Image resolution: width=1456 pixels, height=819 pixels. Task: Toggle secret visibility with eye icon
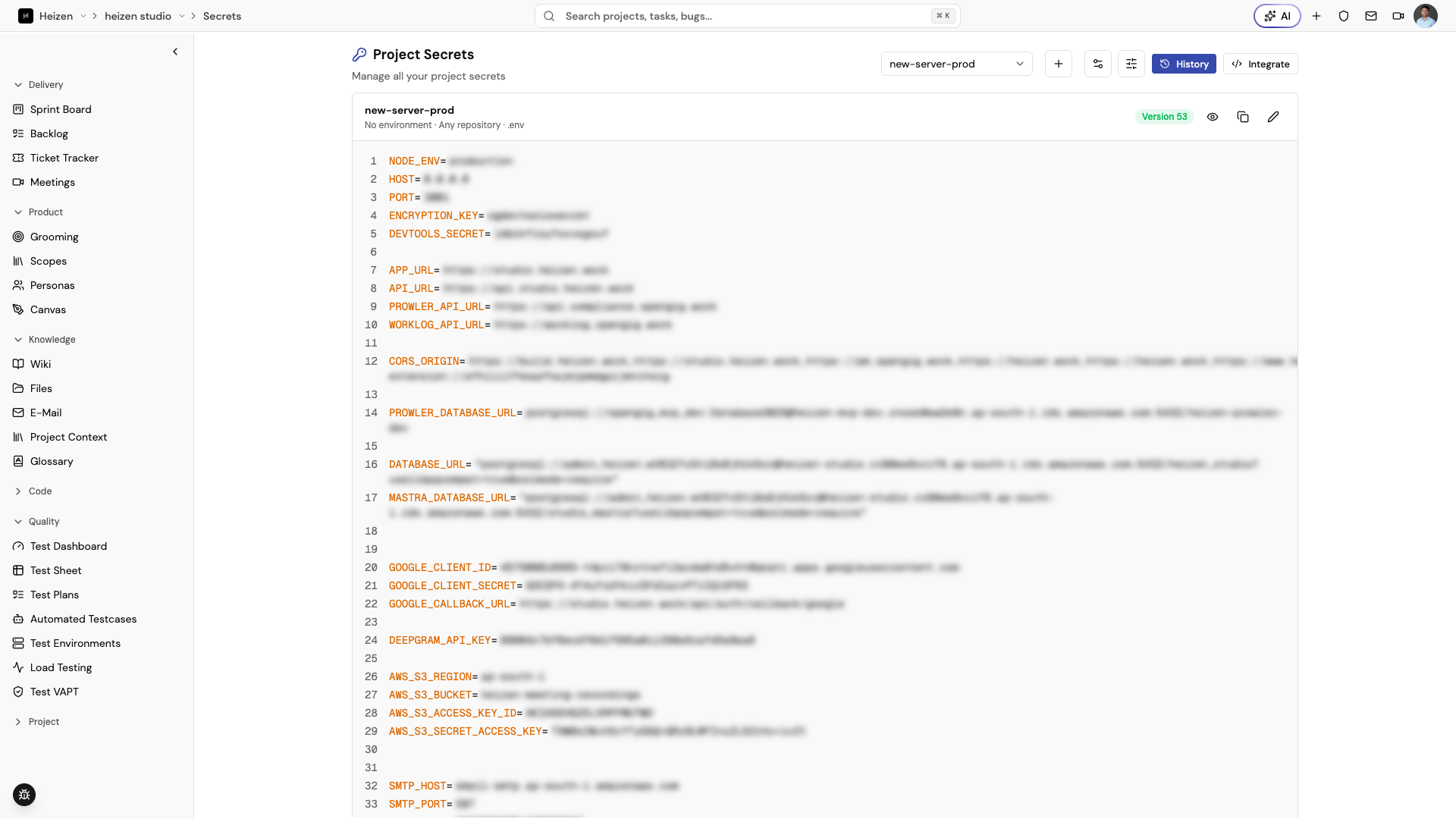point(1213,117)
